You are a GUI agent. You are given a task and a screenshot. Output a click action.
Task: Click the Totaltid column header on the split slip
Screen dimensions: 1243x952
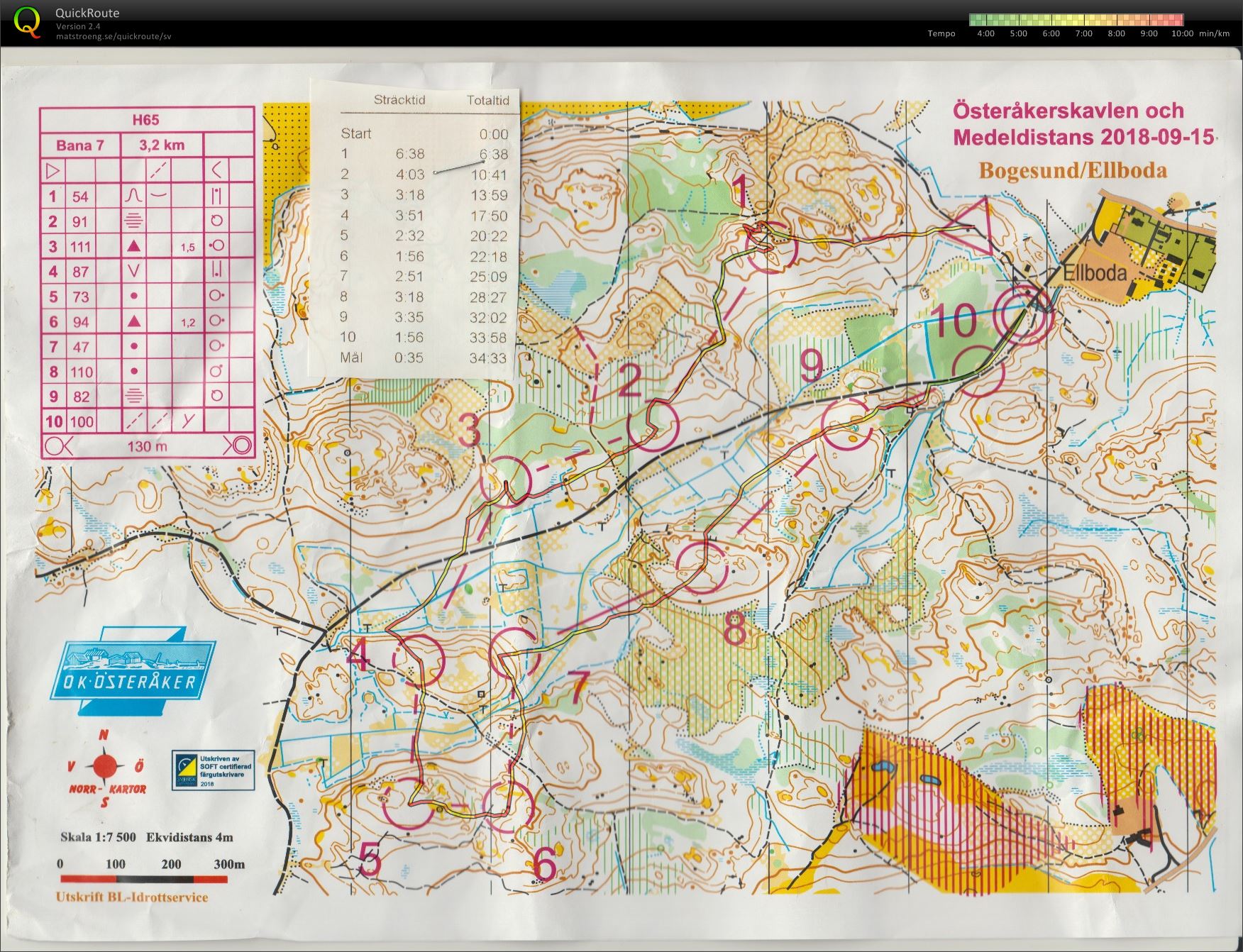(x=488, y=100)
